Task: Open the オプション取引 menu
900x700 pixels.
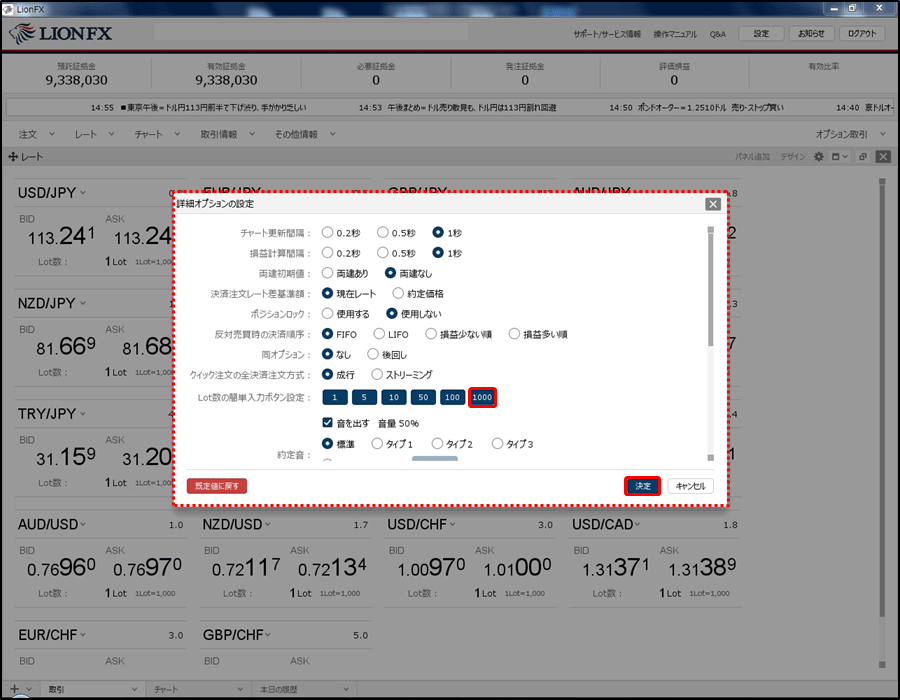Action: (851, 134)
